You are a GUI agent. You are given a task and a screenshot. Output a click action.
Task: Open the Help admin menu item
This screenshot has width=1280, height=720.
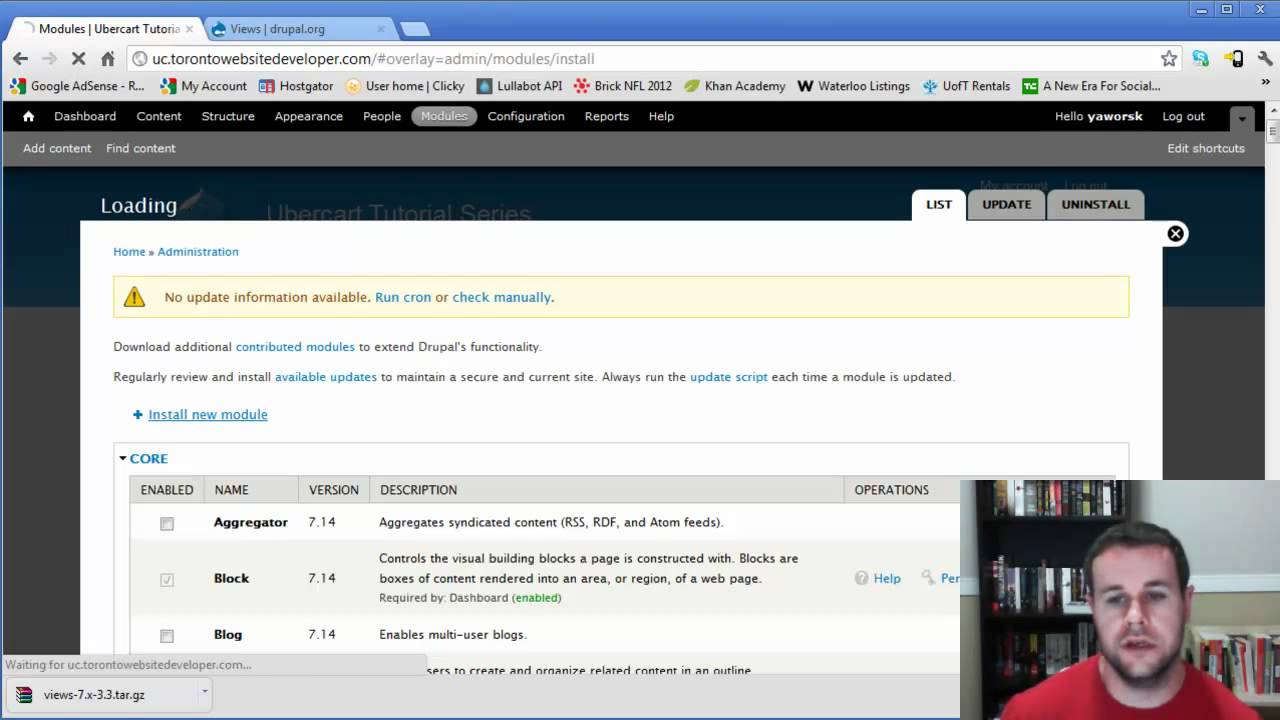pos(661,116)
